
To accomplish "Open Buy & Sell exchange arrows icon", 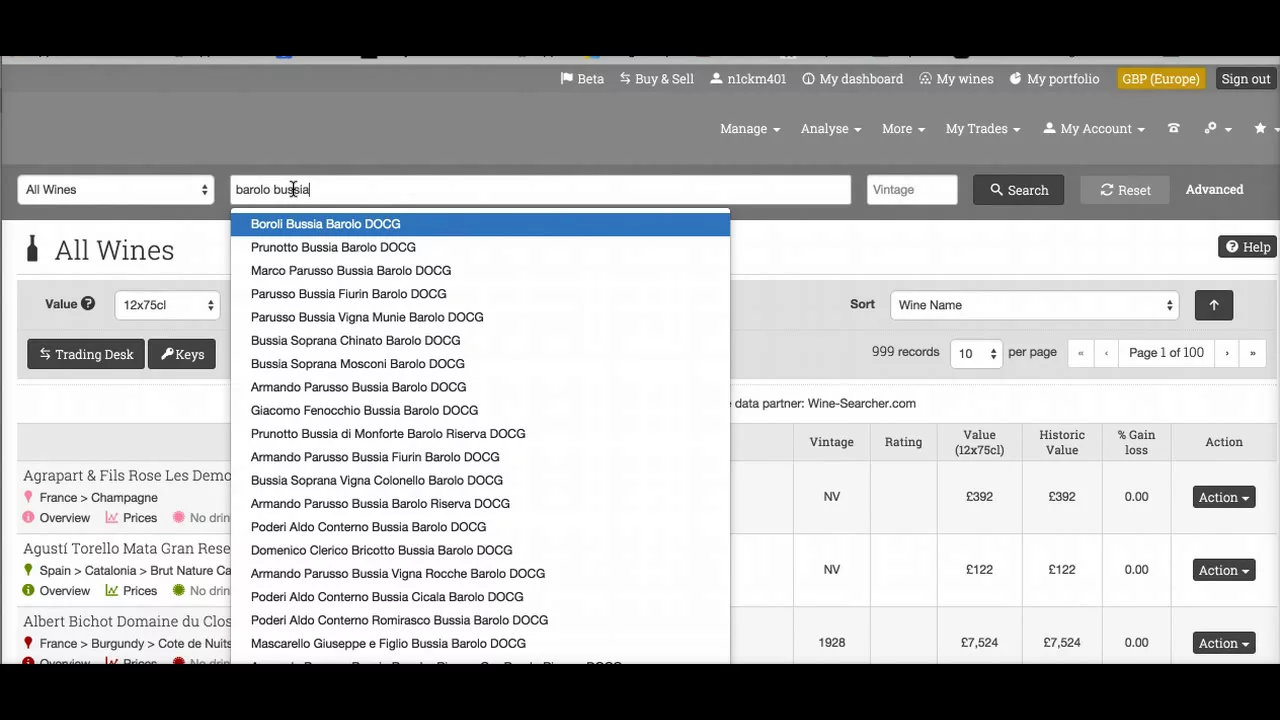I will pos(625,79).
